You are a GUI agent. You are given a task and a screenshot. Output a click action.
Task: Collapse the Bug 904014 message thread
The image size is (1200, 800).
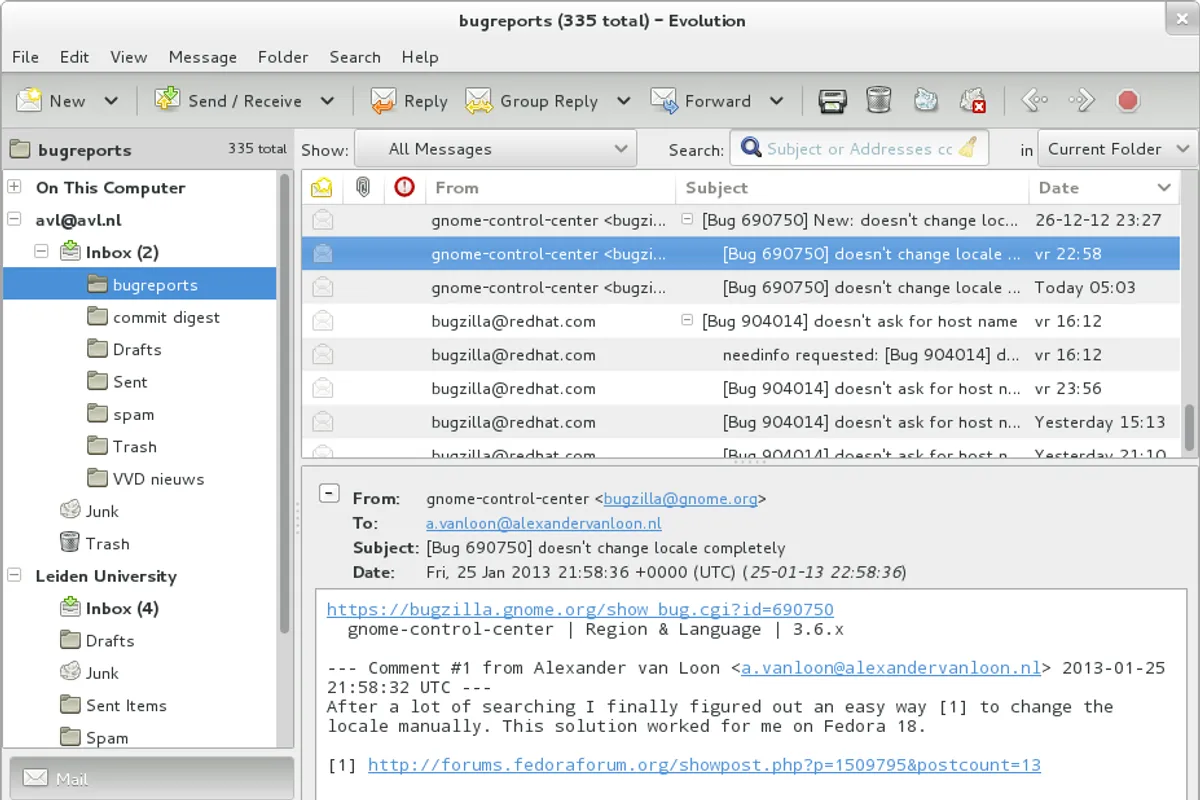(687, 320)
